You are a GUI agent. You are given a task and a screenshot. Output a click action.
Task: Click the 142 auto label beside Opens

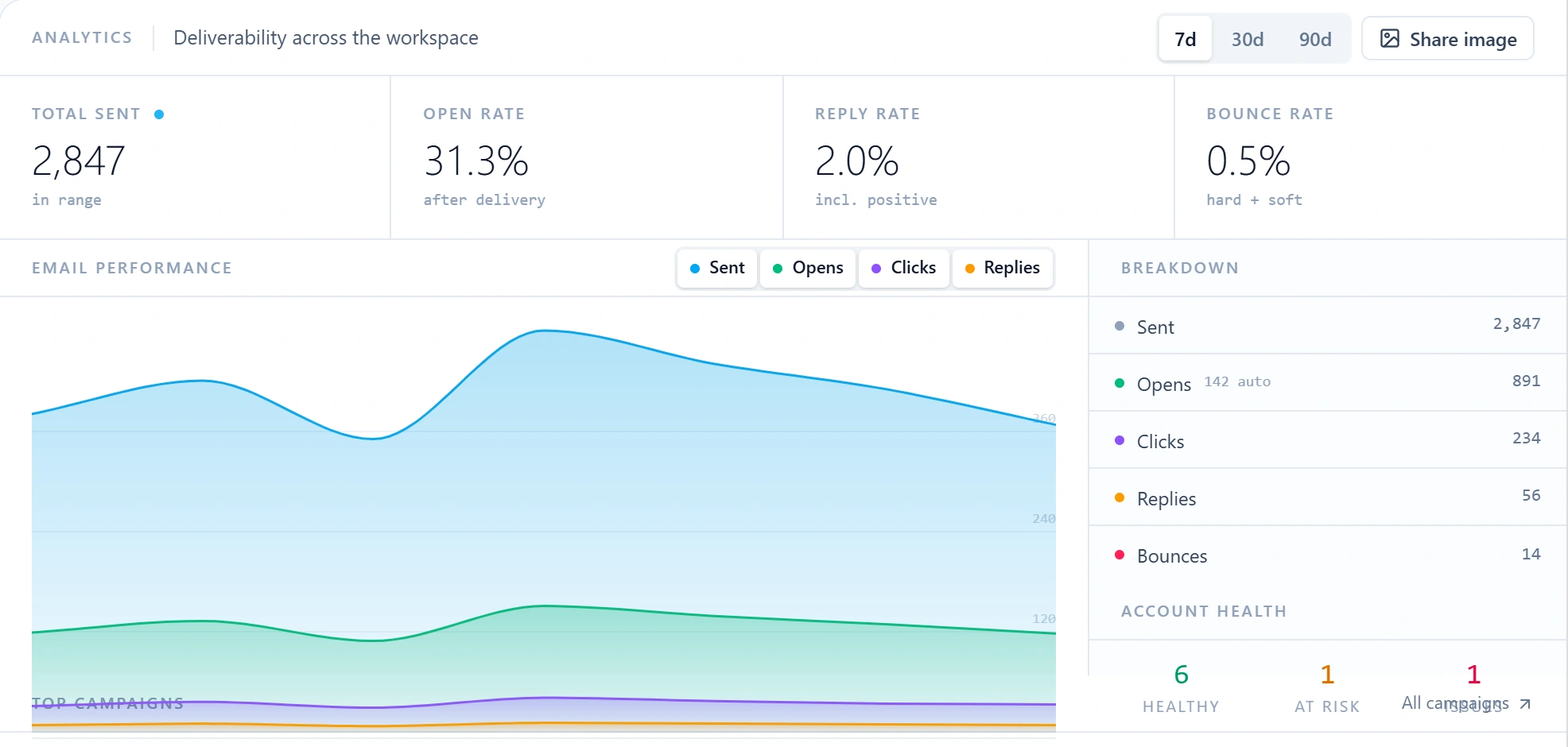[1237, 382]
